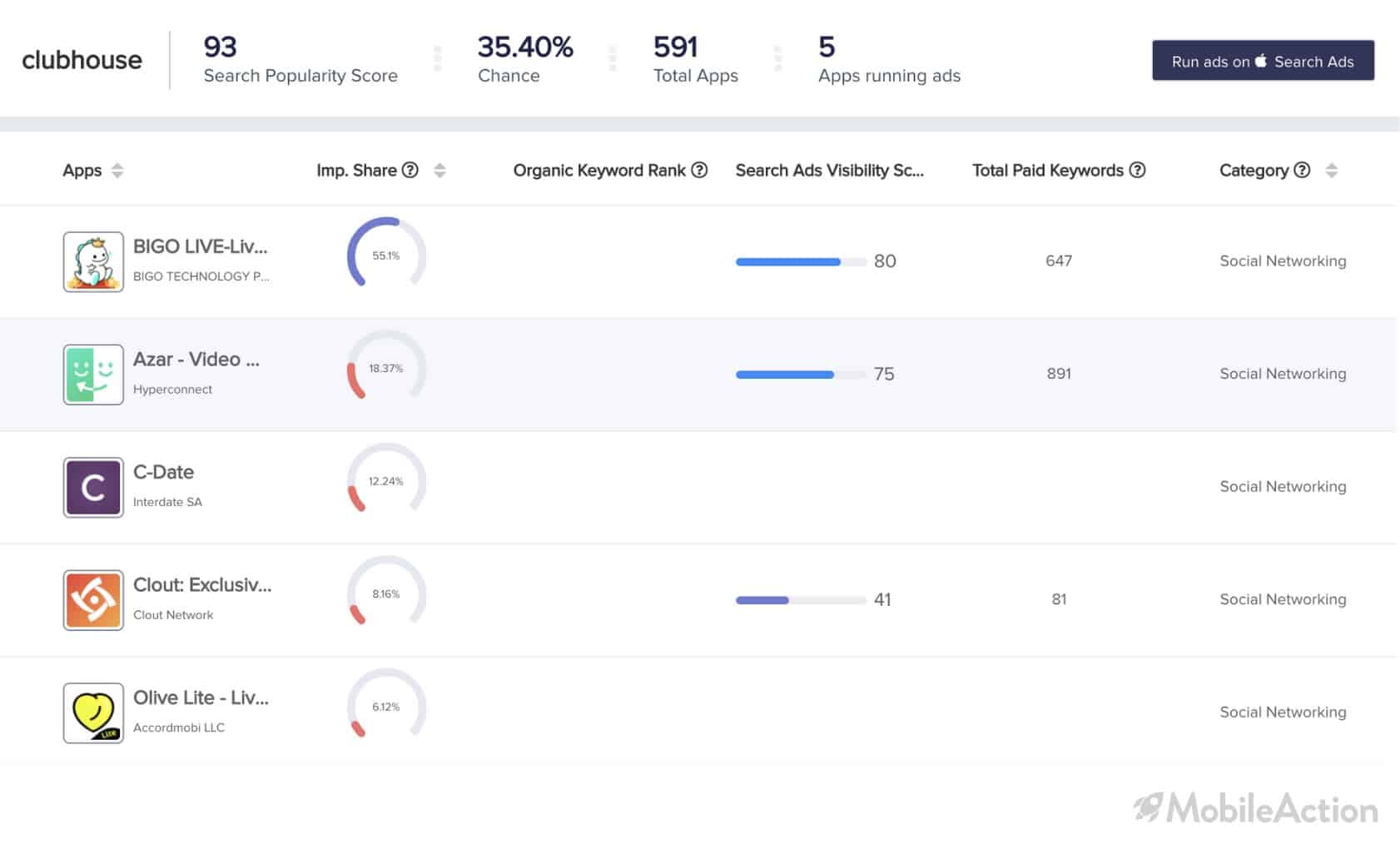This screenshot has height=864, width=1400.
Task: Click paid keywords value 647
Action: (x=1059, y=261)
